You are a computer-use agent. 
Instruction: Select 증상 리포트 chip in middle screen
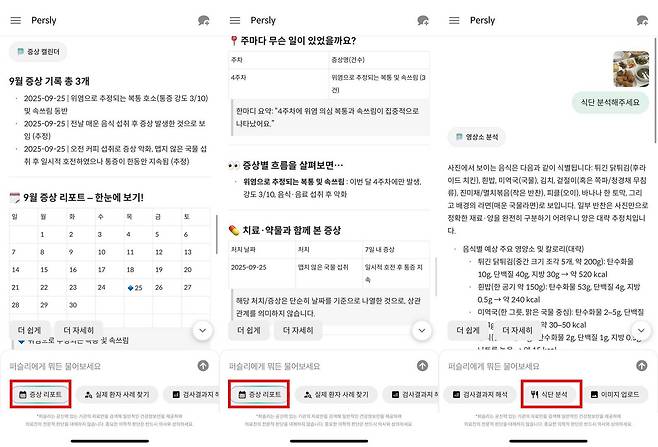click(260, 395)
